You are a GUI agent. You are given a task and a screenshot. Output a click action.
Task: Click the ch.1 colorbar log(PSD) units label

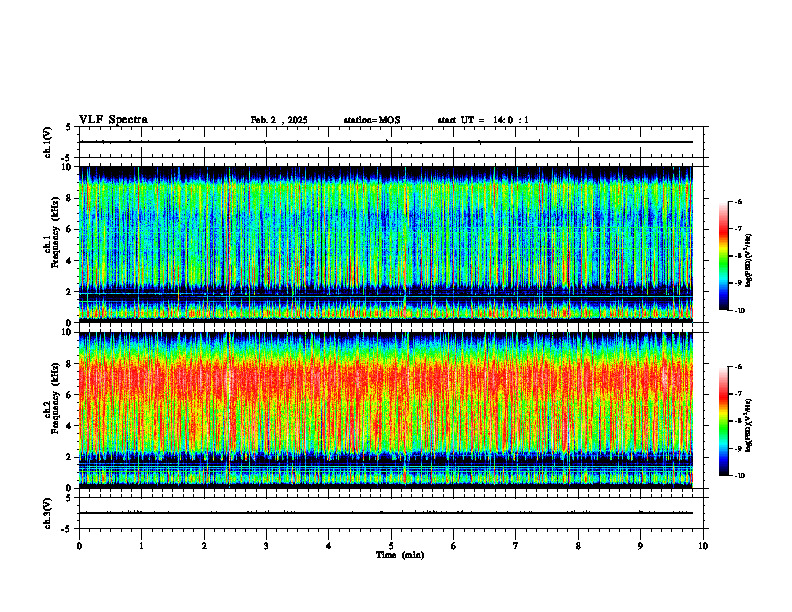tap(750, 261)
